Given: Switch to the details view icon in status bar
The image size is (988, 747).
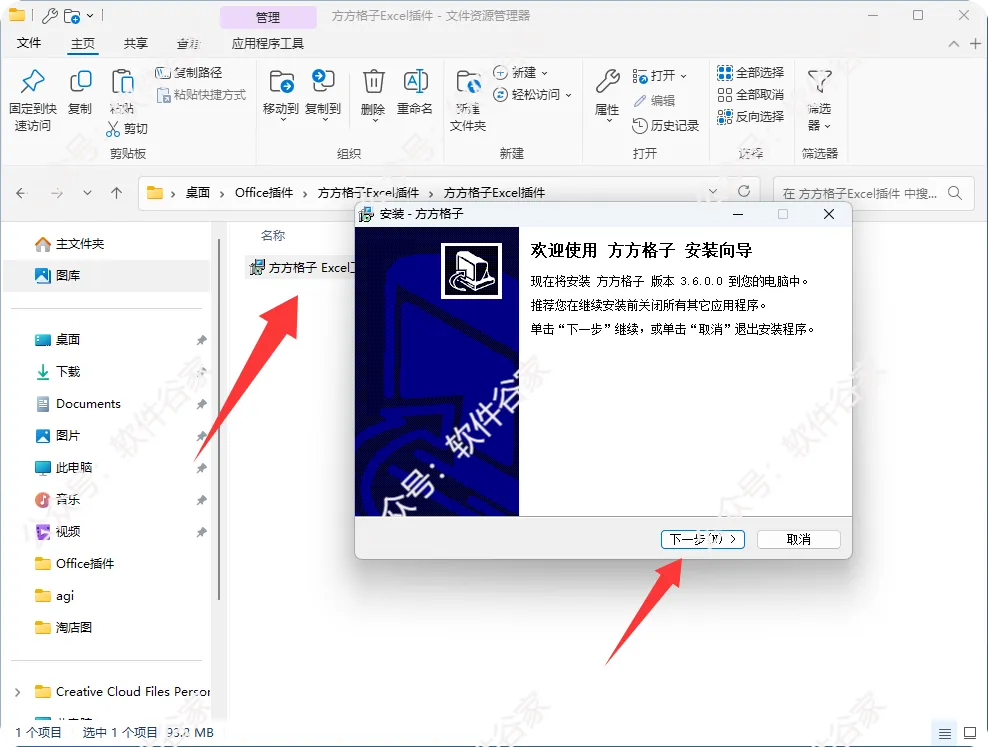Looking at the screenshot, I should click(x=945, y=733).
